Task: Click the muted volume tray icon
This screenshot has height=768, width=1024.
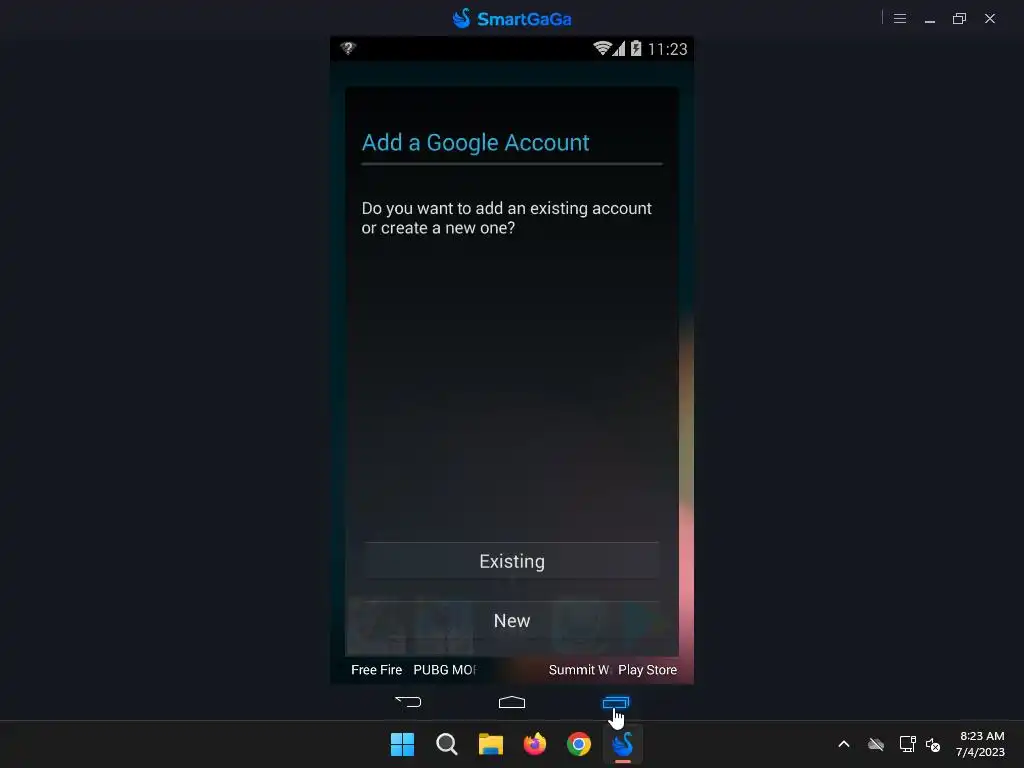Action: [933, 744]
